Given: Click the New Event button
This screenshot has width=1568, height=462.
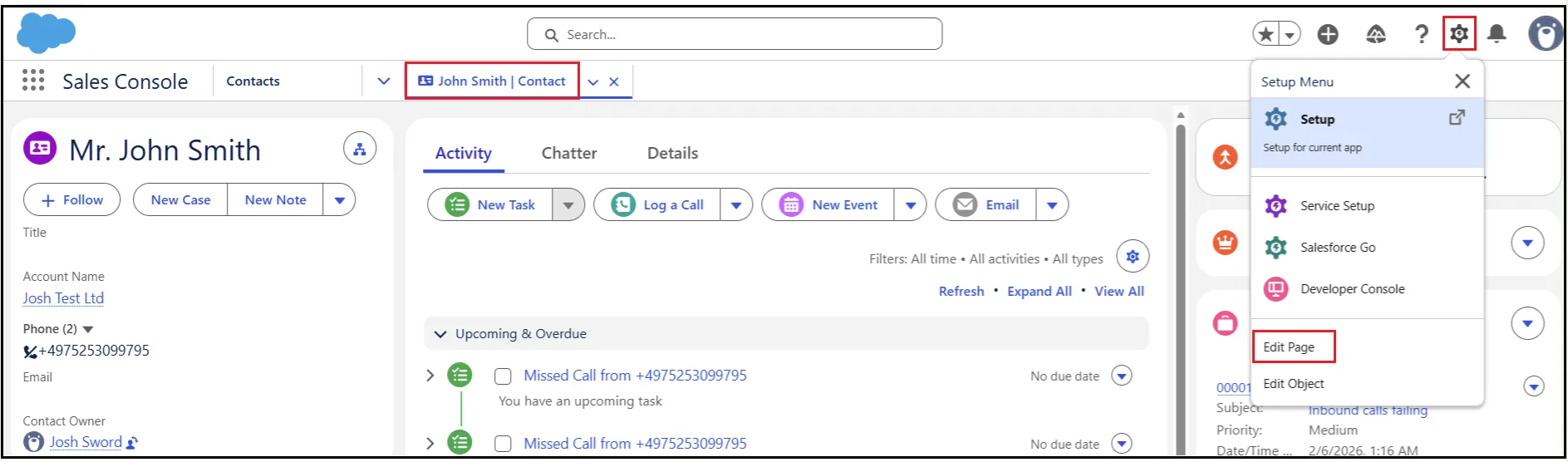Looking at the screenshot, I should point(828,204).
